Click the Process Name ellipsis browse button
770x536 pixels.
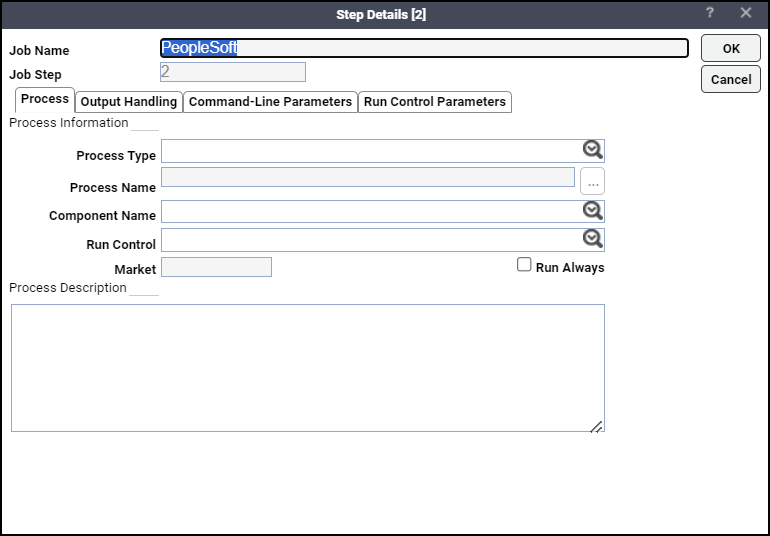pos(593,181)
